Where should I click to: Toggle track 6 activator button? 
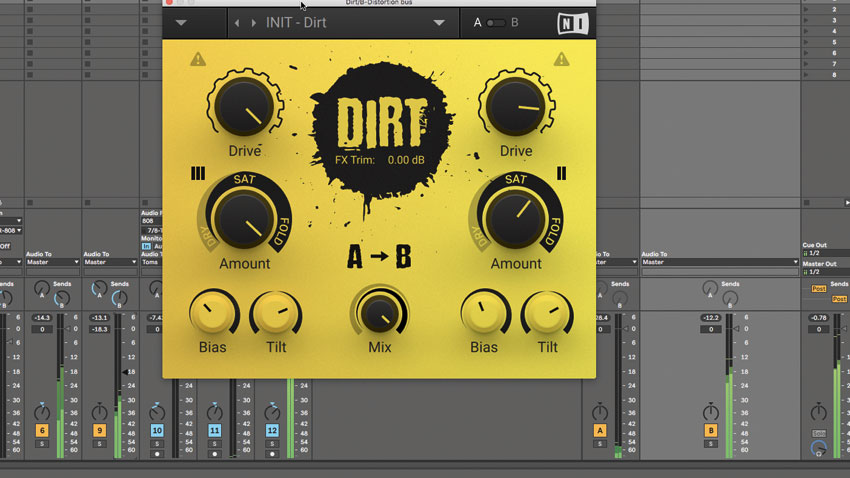tap(42, 430)
